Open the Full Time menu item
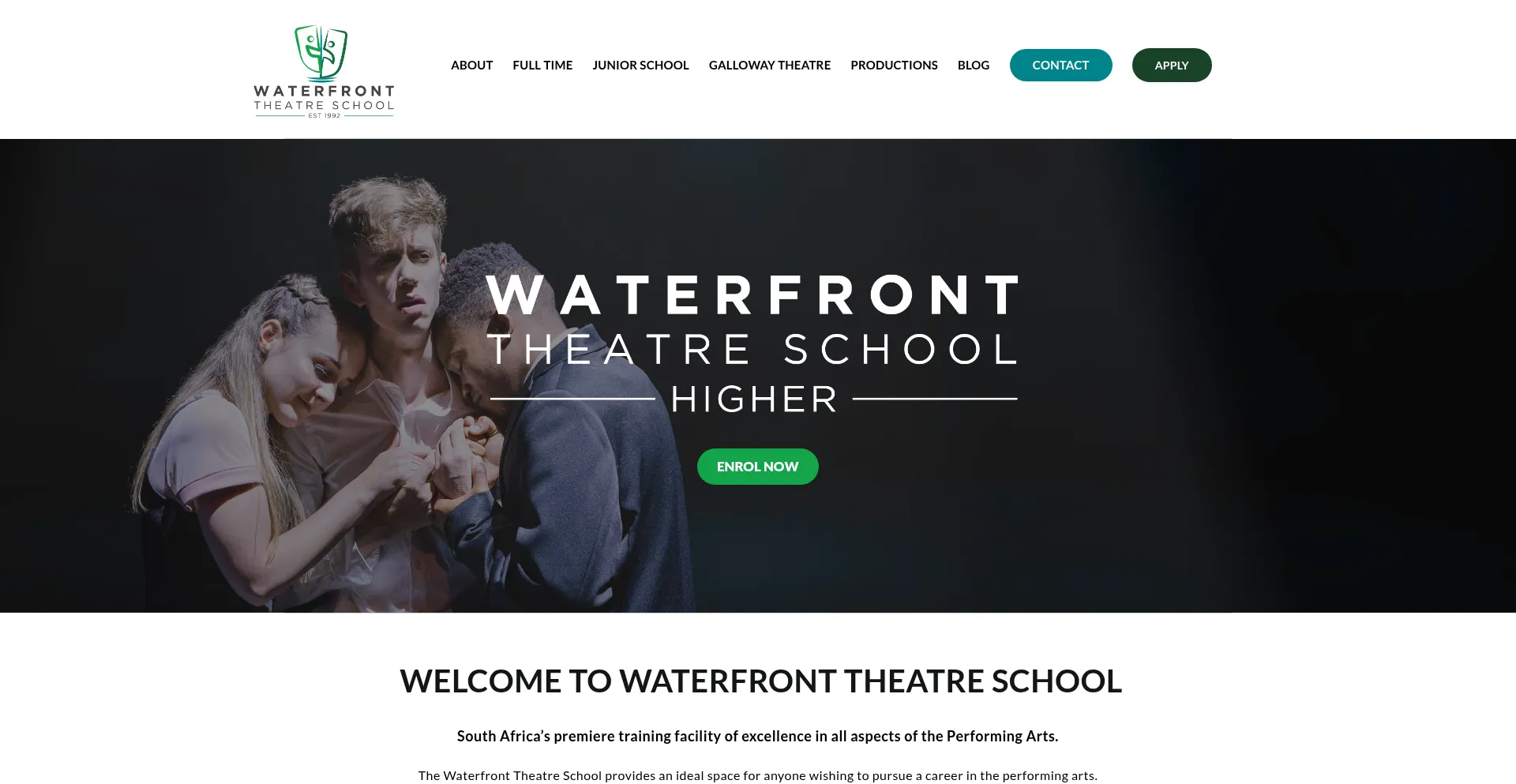The height and width of the screenshot is (784, 1516). [542, 66]
